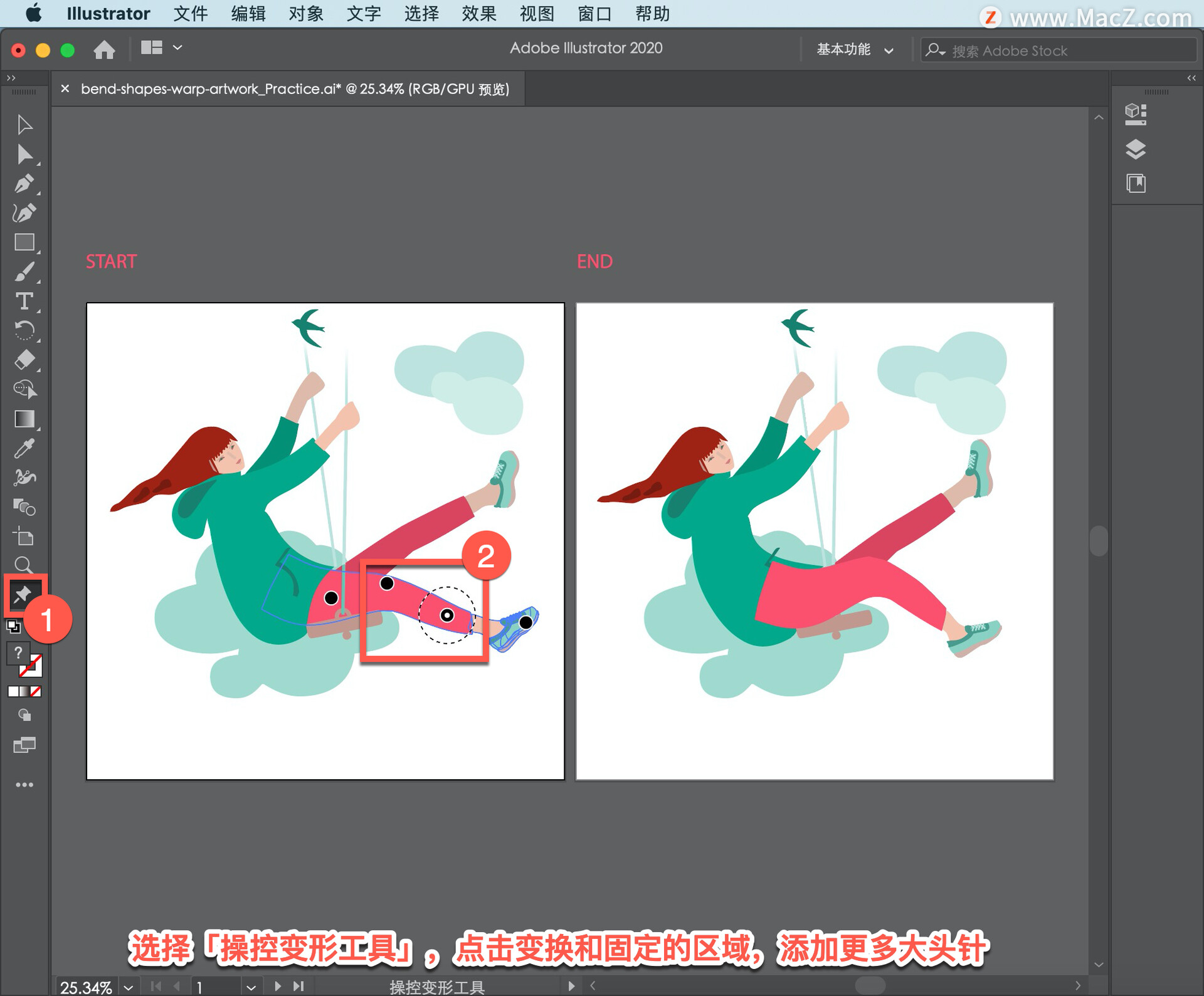Open artboard number dropdown arrow

click(x=251, y=987)
